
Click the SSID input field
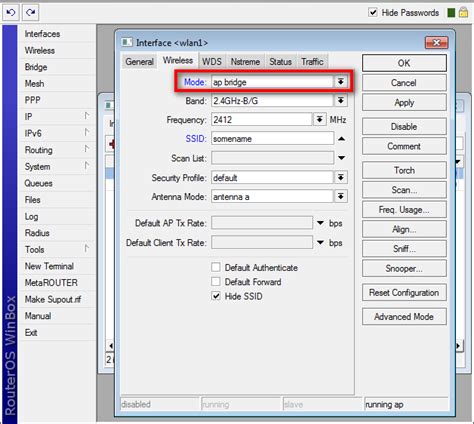272,139
